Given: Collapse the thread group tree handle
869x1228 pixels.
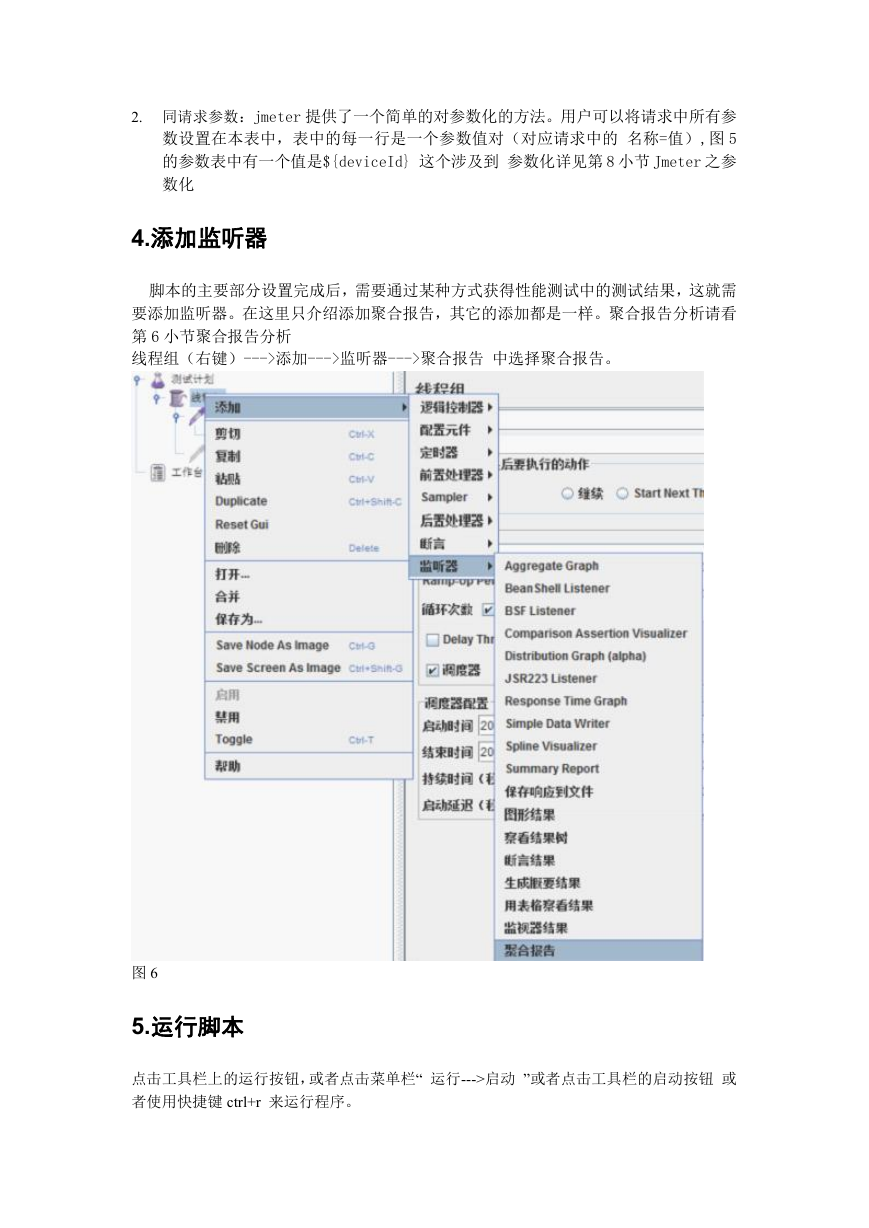Looking at the screenshot, I should tap(157, 400).
